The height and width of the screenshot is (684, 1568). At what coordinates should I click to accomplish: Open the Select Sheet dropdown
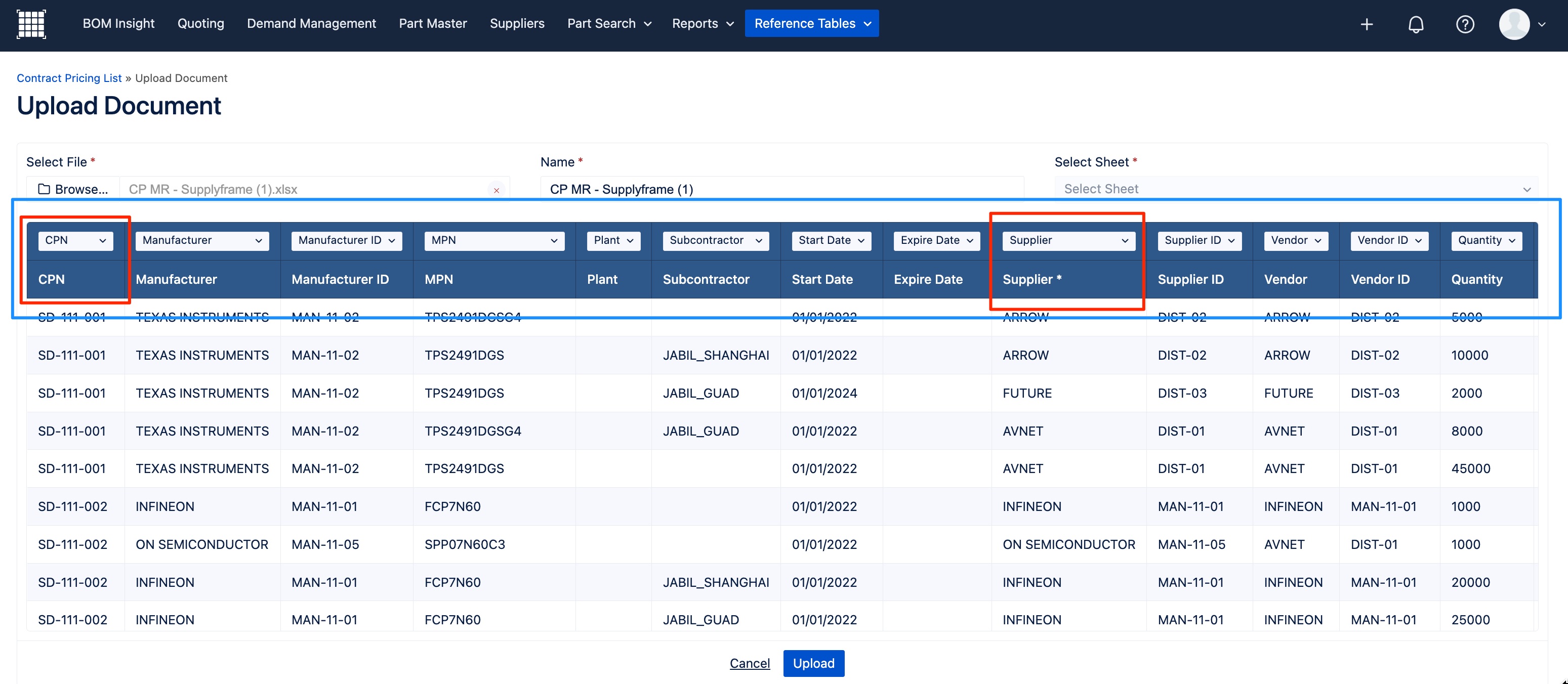click(x=1296, y=189)
